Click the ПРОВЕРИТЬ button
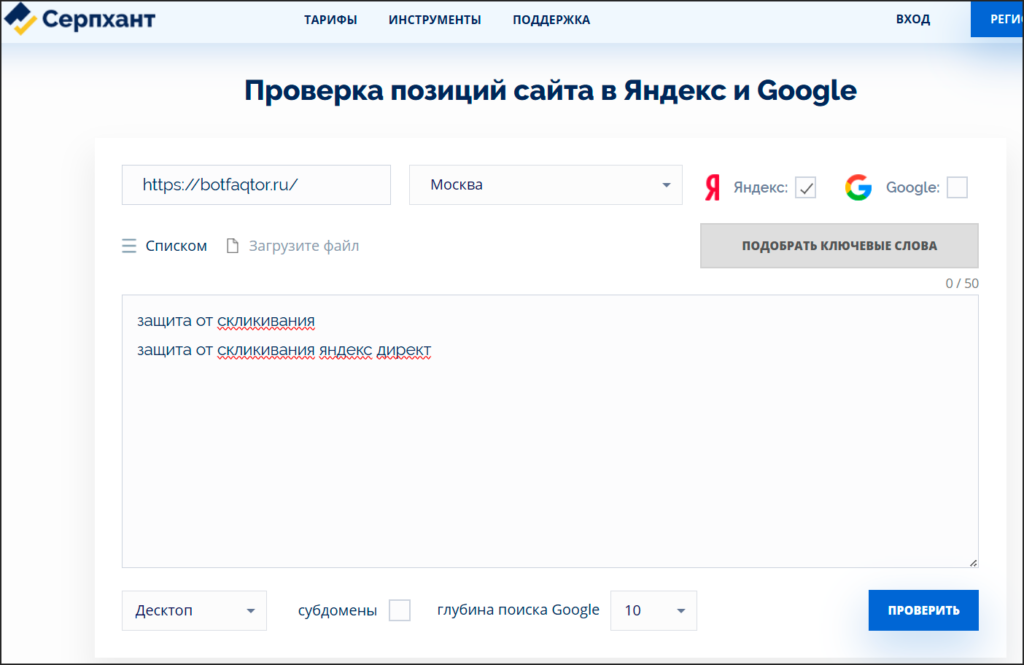This screenshot has height=665, width=1024. click(923, 610)
